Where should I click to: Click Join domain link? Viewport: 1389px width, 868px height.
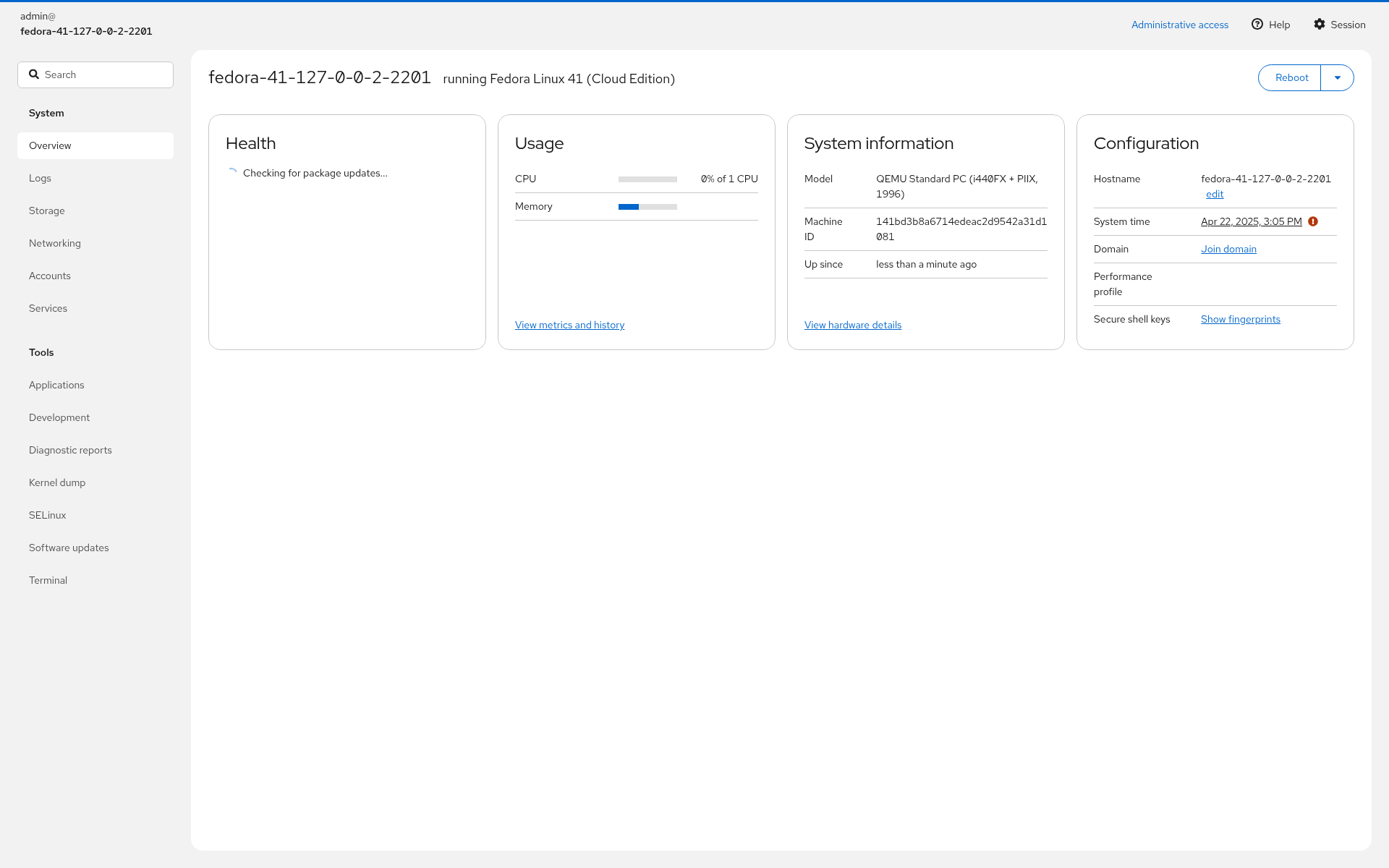click(1228, 249)
